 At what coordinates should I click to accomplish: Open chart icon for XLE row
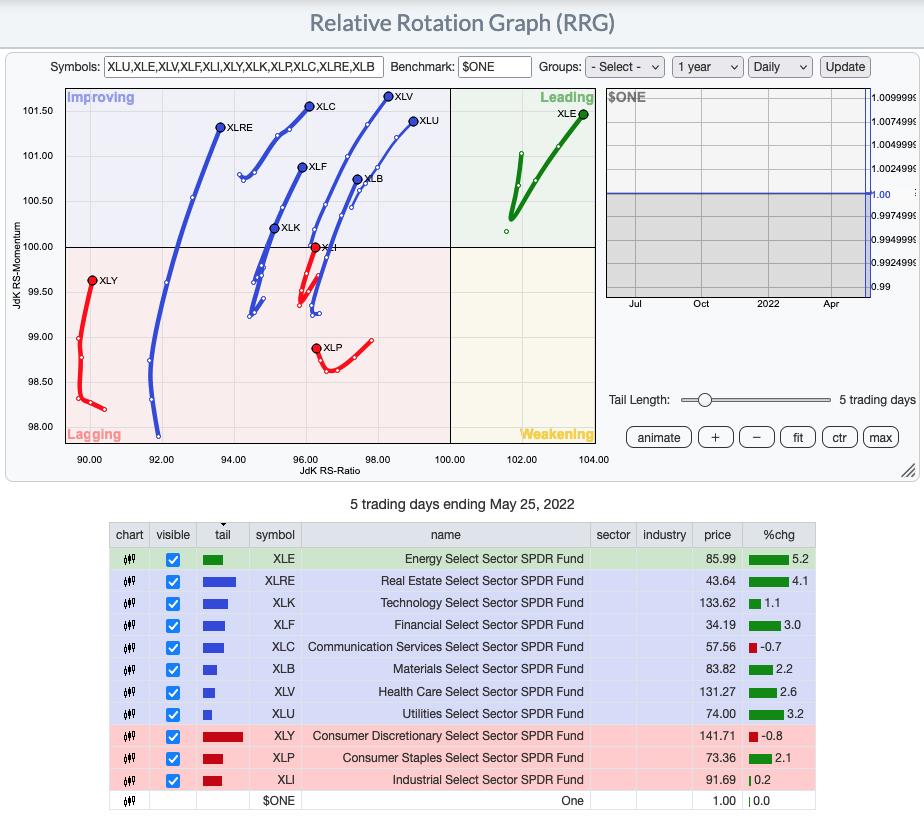(129, 559)
